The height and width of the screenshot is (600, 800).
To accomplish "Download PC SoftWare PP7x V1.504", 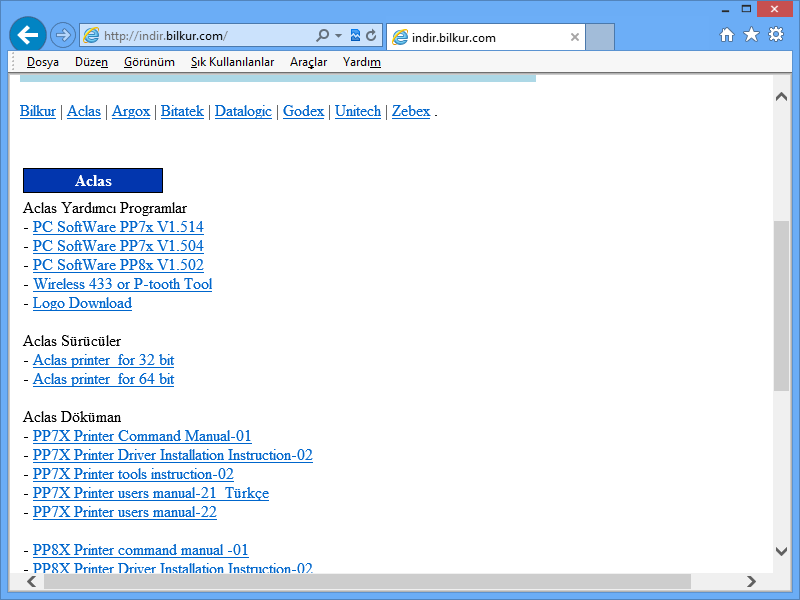I will pyautogui.click(x=118, y=246).
